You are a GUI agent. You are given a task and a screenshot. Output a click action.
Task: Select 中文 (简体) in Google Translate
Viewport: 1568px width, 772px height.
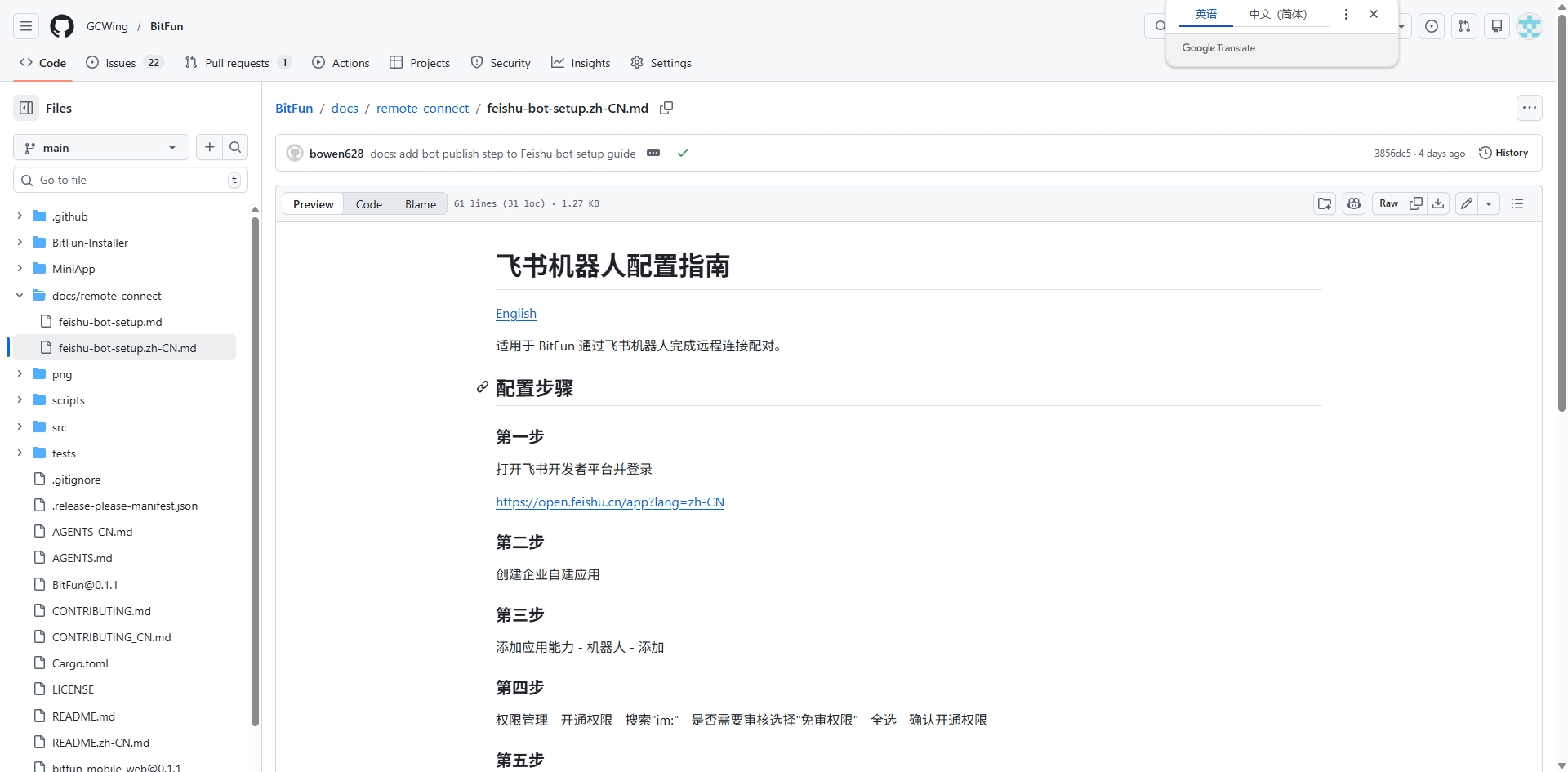click(1278, 14)
